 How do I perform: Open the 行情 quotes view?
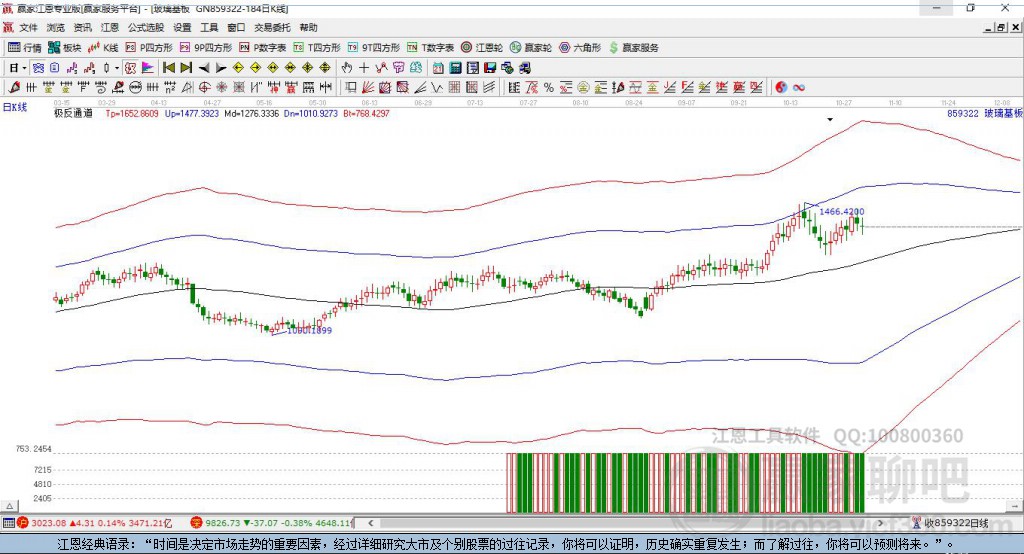click(25, 47)
